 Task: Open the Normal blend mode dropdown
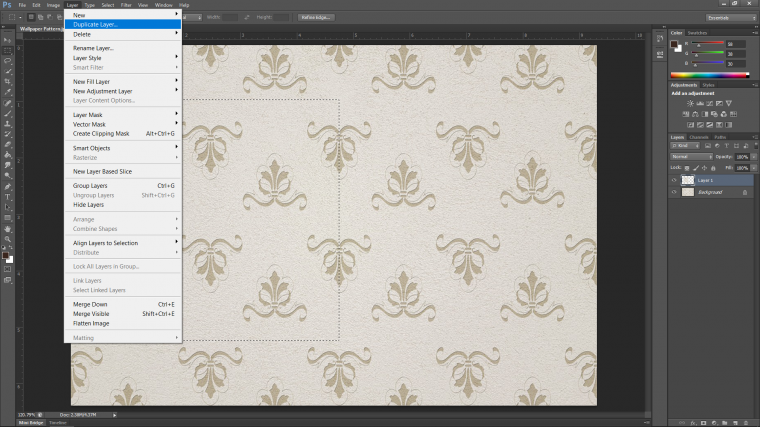pos(691,157)
